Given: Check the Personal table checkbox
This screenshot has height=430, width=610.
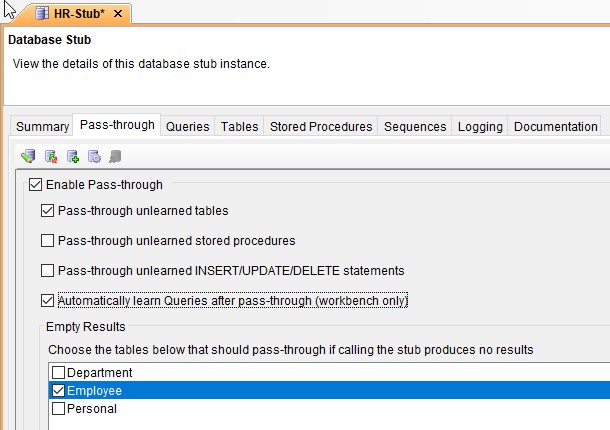Looking at the screenshot, I should point(58,409).
